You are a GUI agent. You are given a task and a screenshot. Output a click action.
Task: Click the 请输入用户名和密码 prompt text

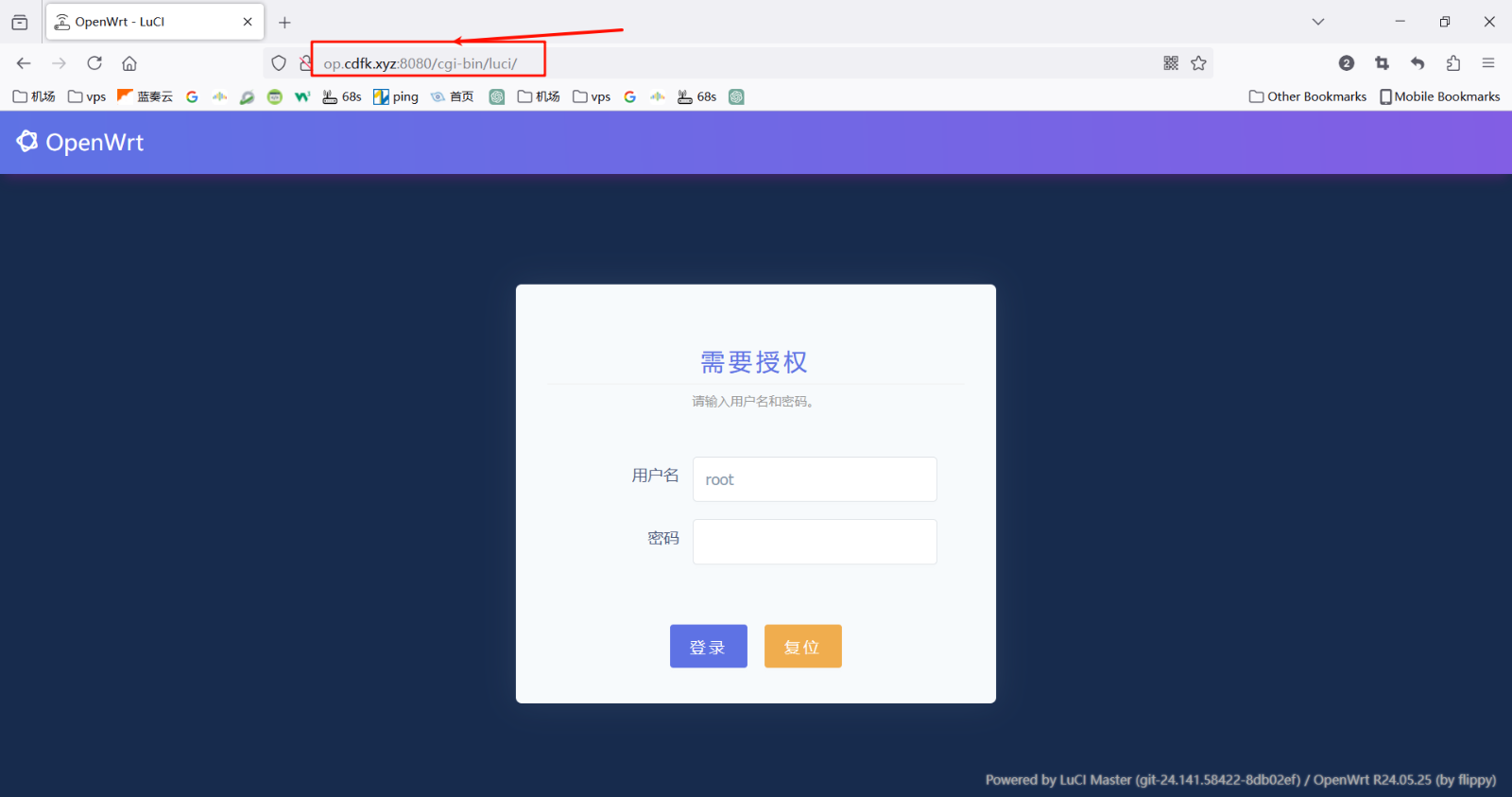[x=753, y=402]
